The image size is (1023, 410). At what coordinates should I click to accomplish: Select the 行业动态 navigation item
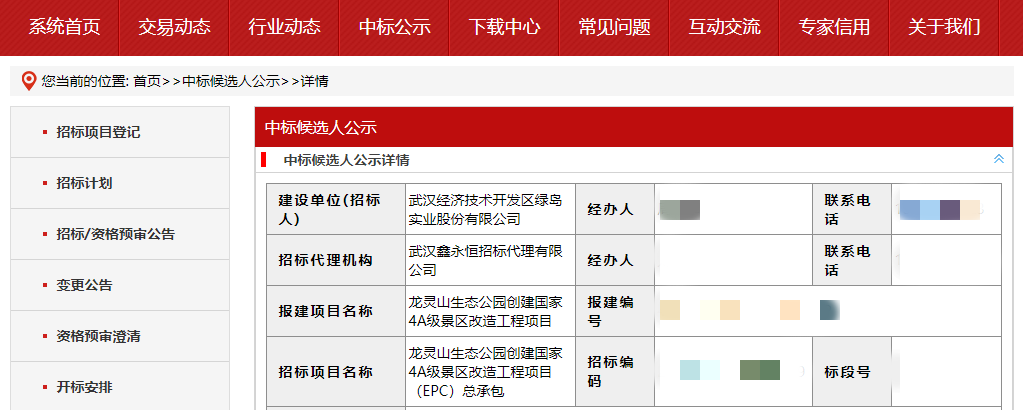point(284,27)
